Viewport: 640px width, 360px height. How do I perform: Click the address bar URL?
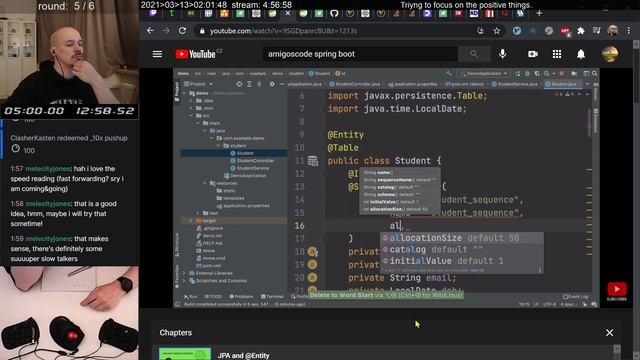(283, 31)
